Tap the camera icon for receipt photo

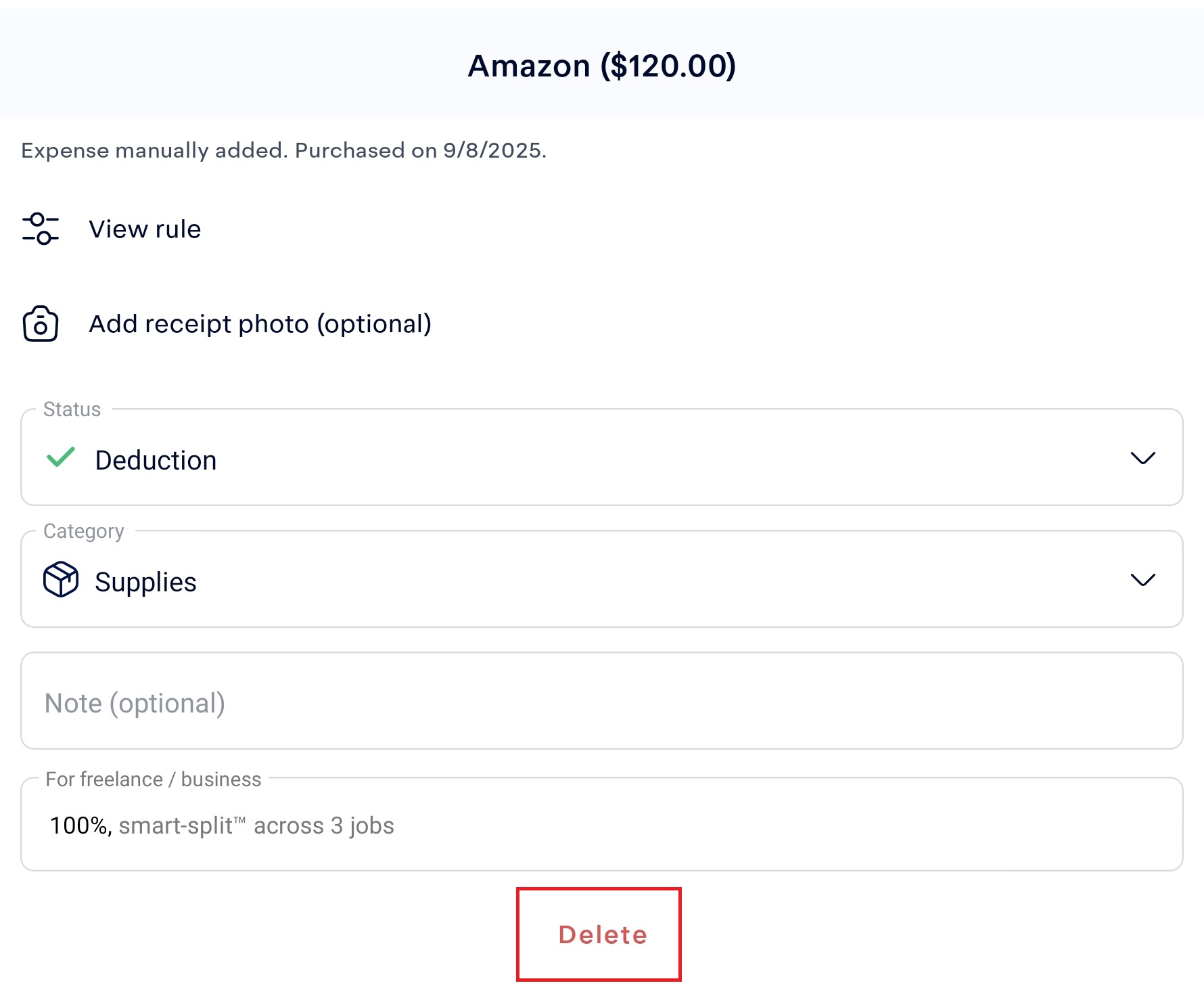[41, 324]
